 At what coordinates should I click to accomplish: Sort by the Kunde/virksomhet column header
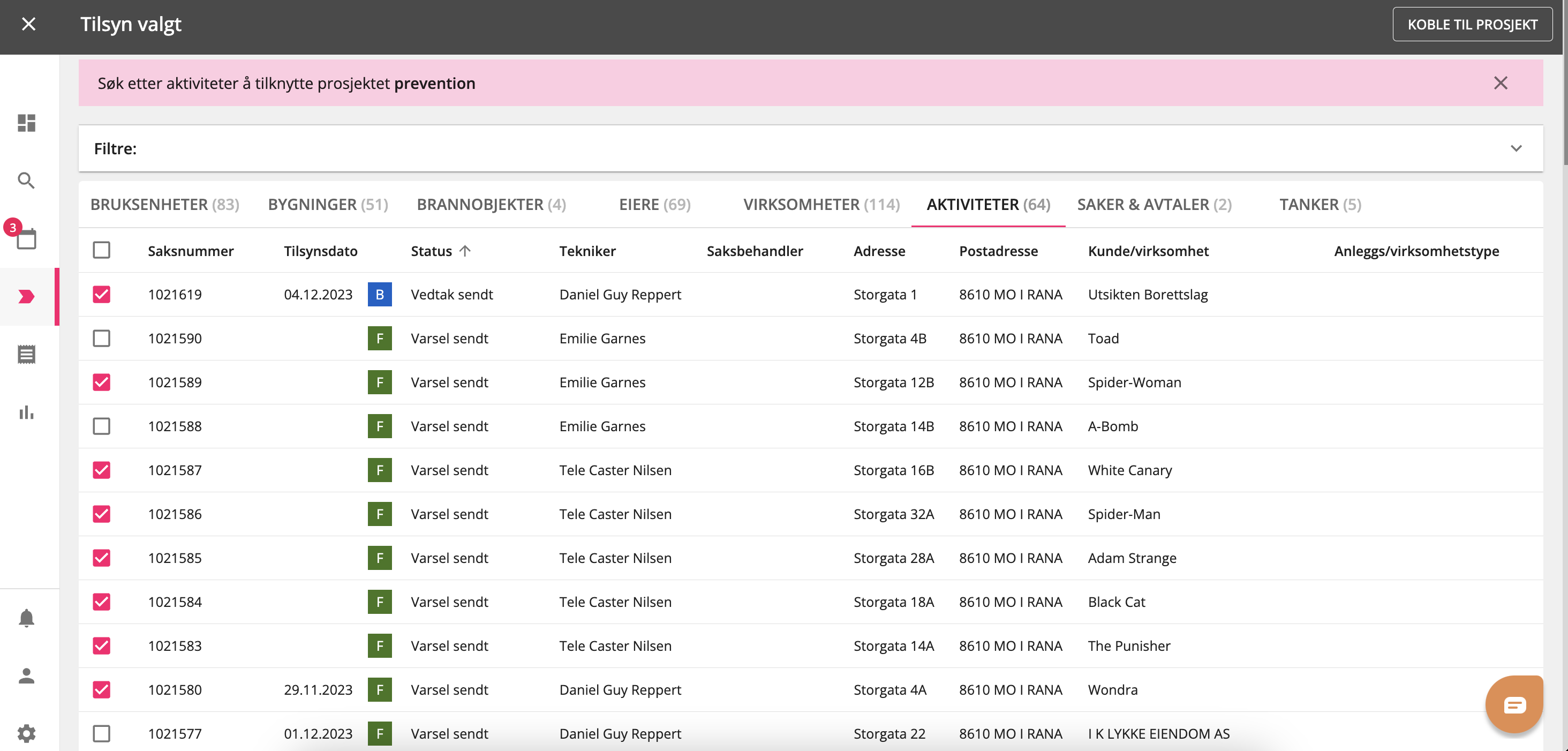1148,251
